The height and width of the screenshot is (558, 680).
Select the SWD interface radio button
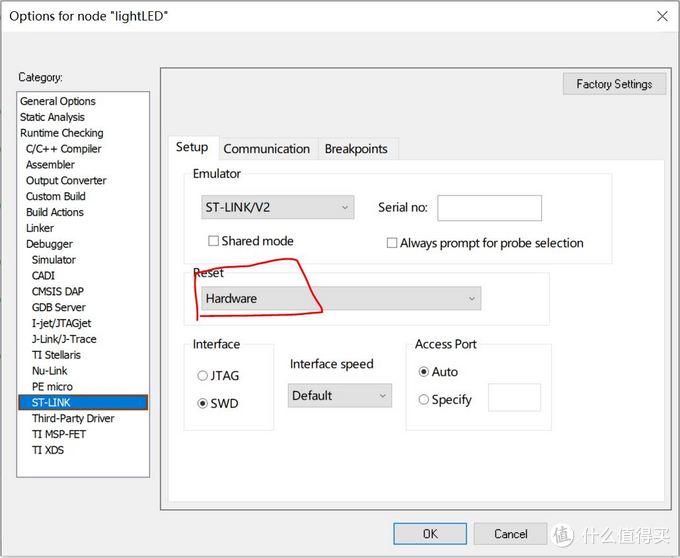(x=203, y=403)
